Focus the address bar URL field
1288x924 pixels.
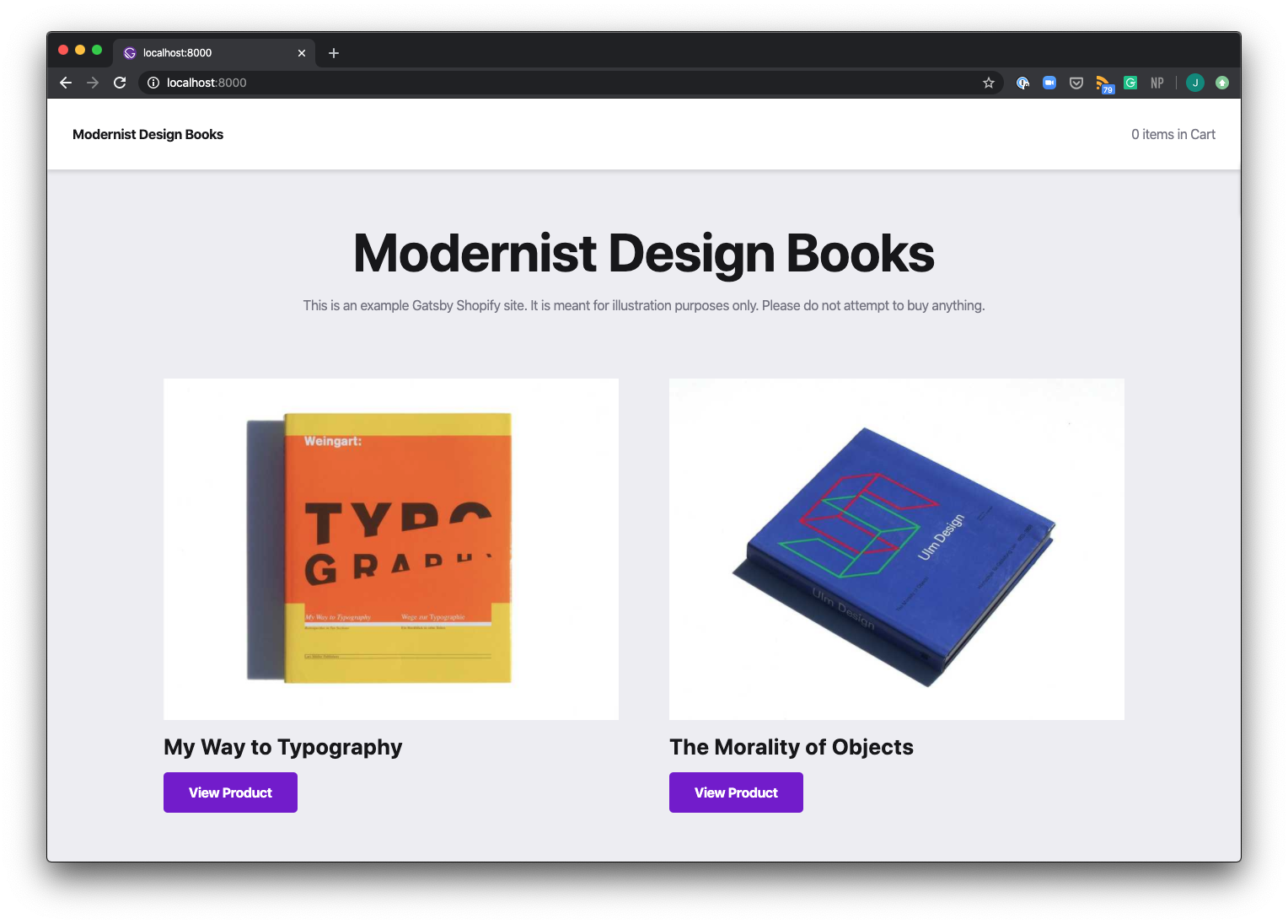pyautogui.click(x=569, y=83)
